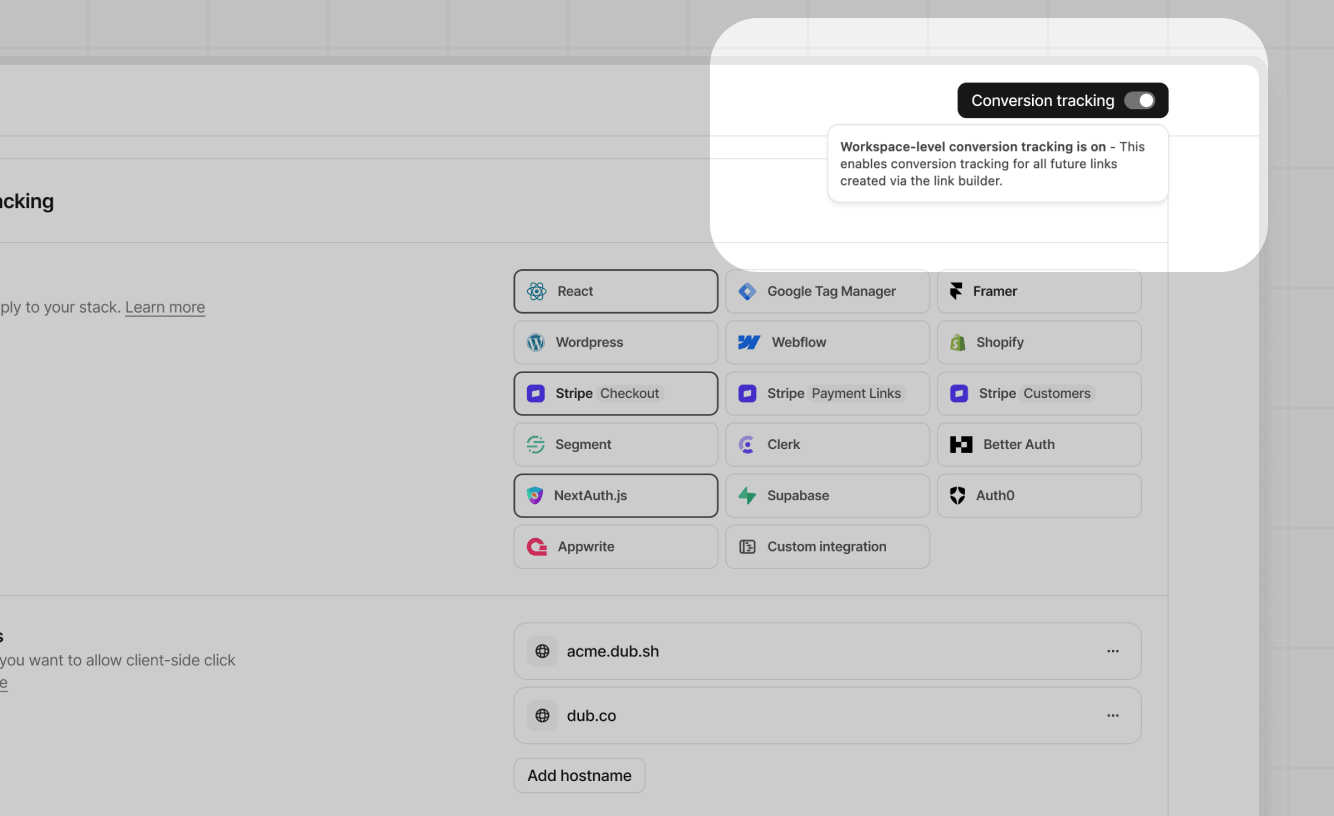The image size is (1334, 816).
Task: Select the Clerk integration card
Action: (828, 444)
